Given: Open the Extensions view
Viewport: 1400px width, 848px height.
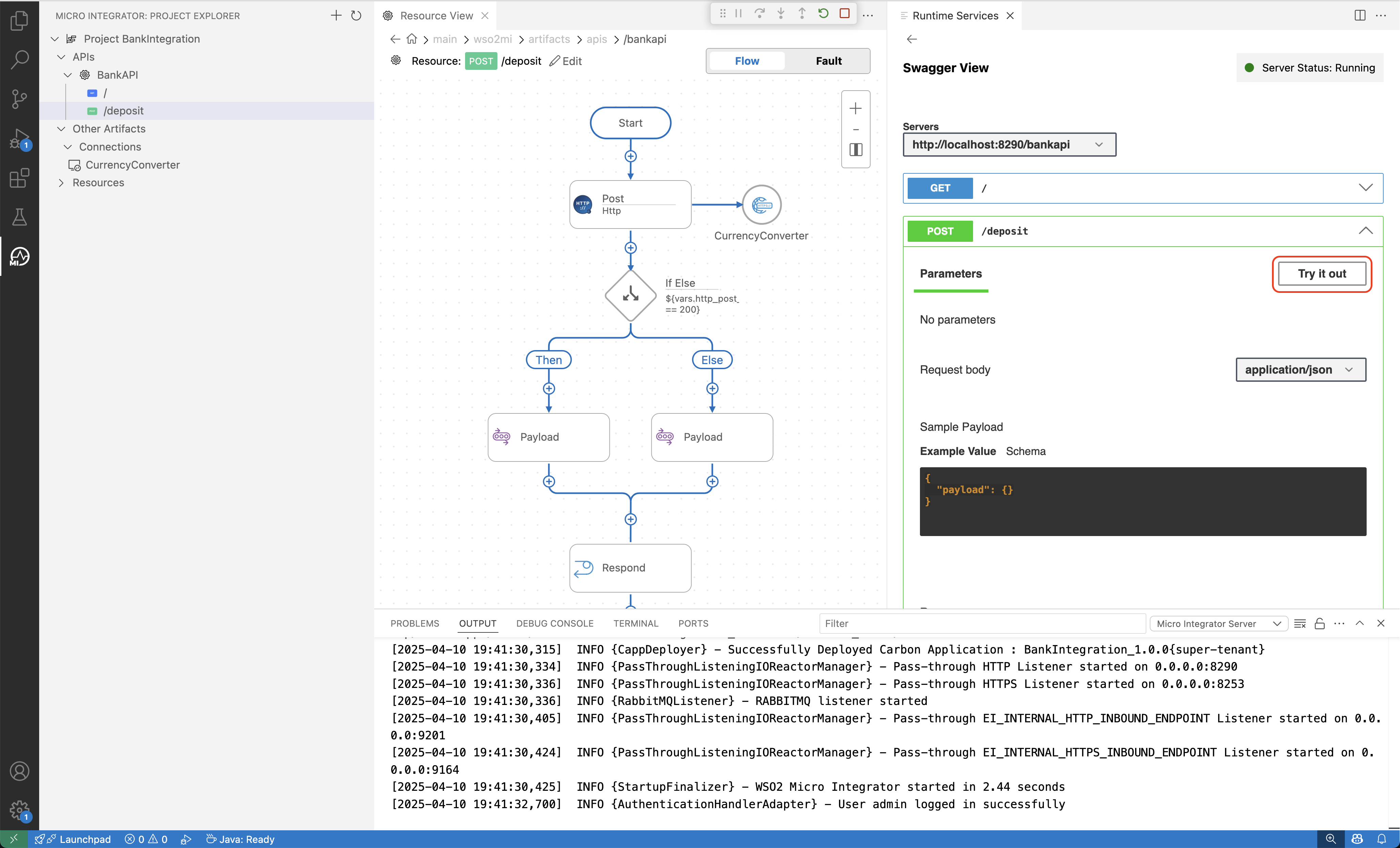Looking at the screenshot, I should (x=19, y=178).
